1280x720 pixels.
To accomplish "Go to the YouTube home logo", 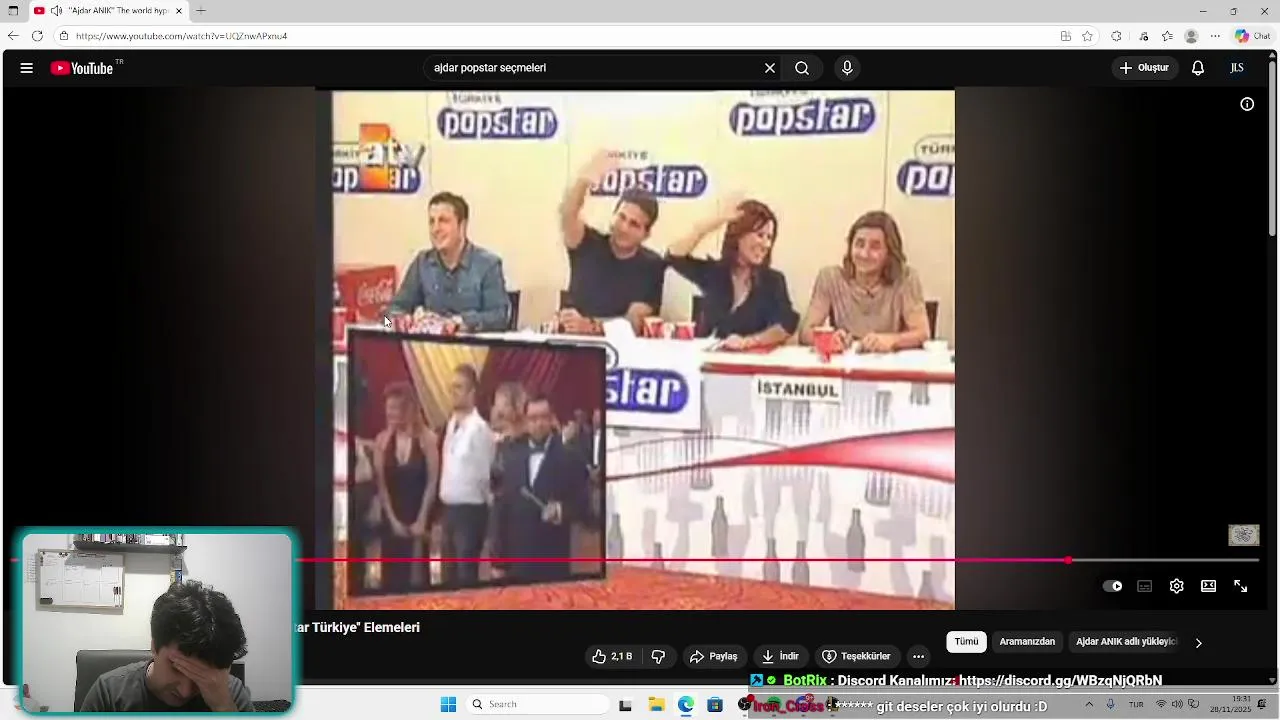I will pyautogui.click(x=82, y=68).
